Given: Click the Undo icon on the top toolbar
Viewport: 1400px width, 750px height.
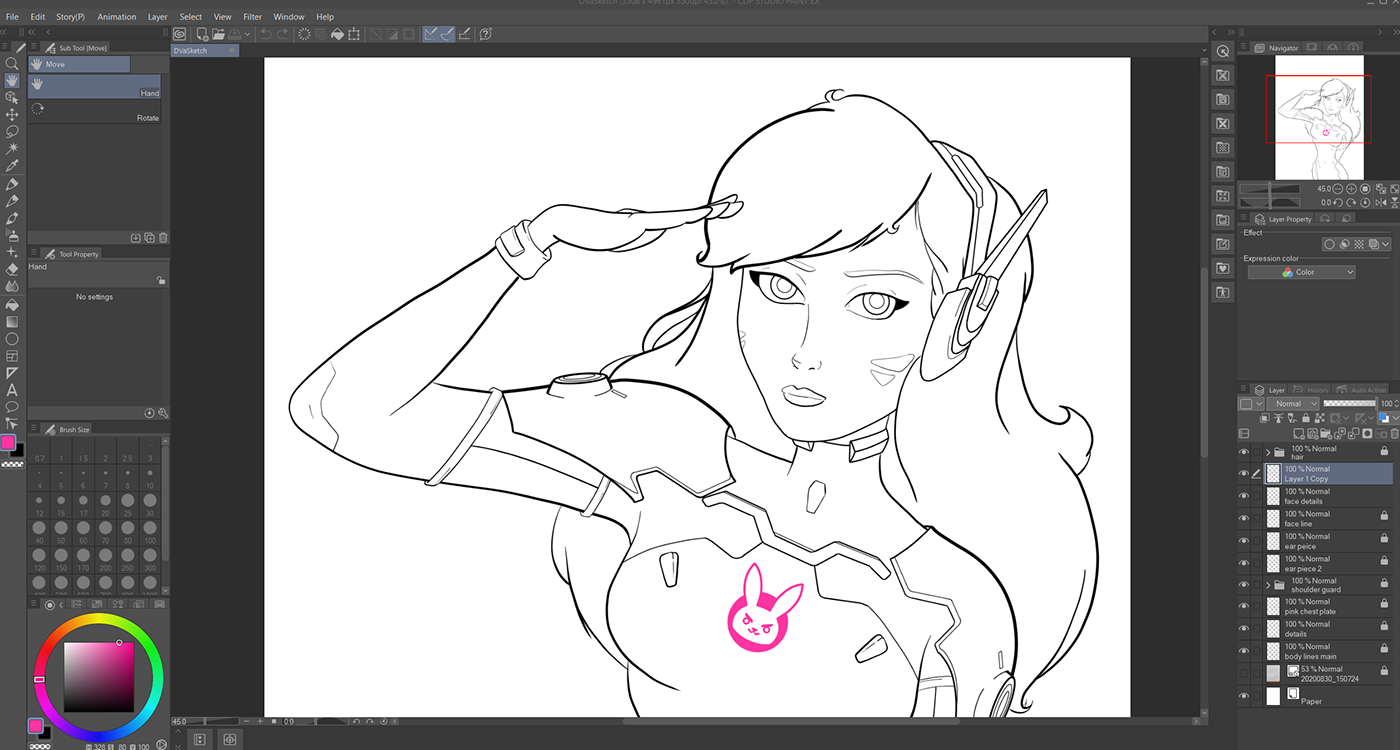Looking at the screenshot, I should click(264, 33).
